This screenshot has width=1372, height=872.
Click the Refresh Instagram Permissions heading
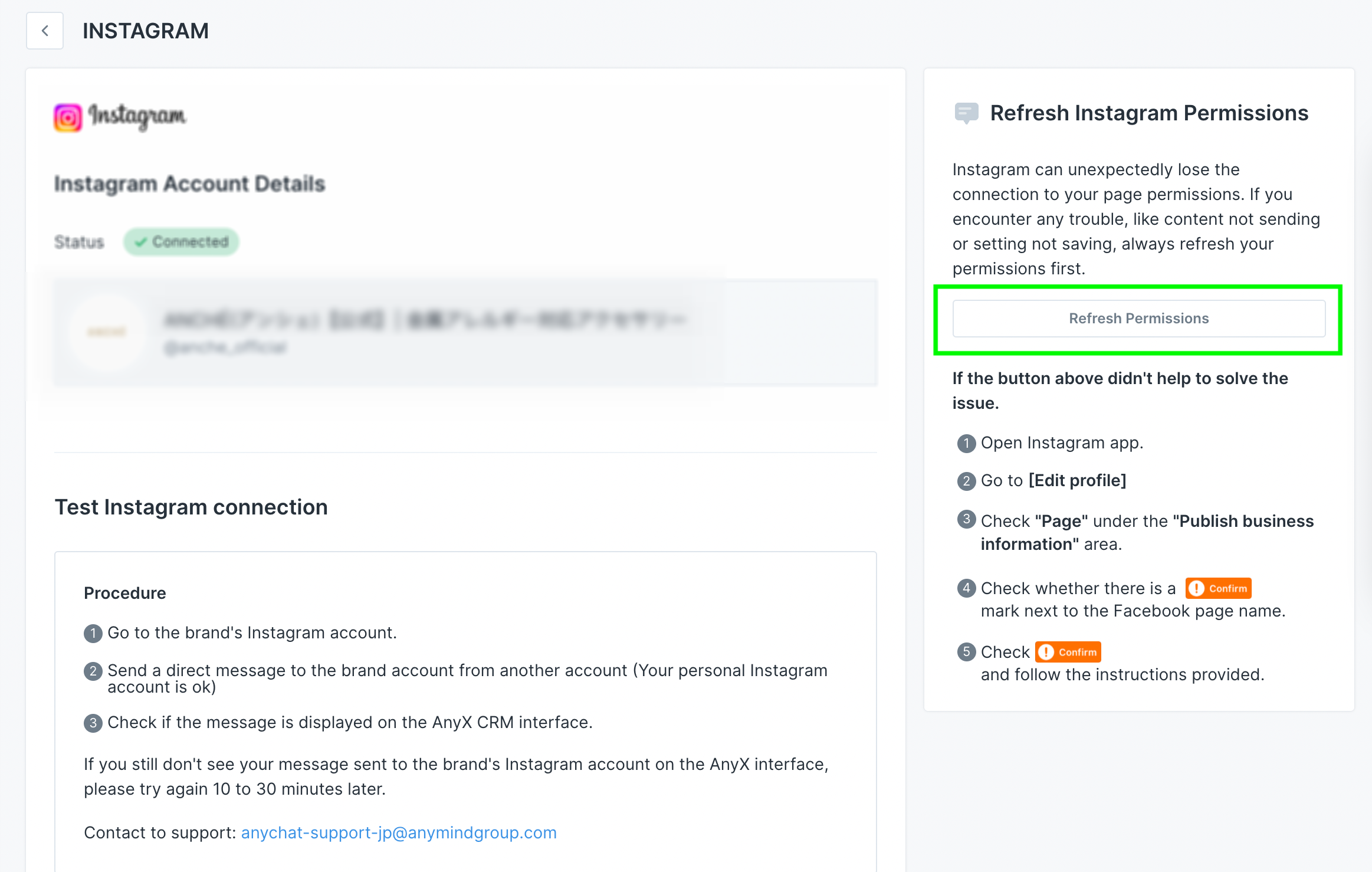point(1148,113)
